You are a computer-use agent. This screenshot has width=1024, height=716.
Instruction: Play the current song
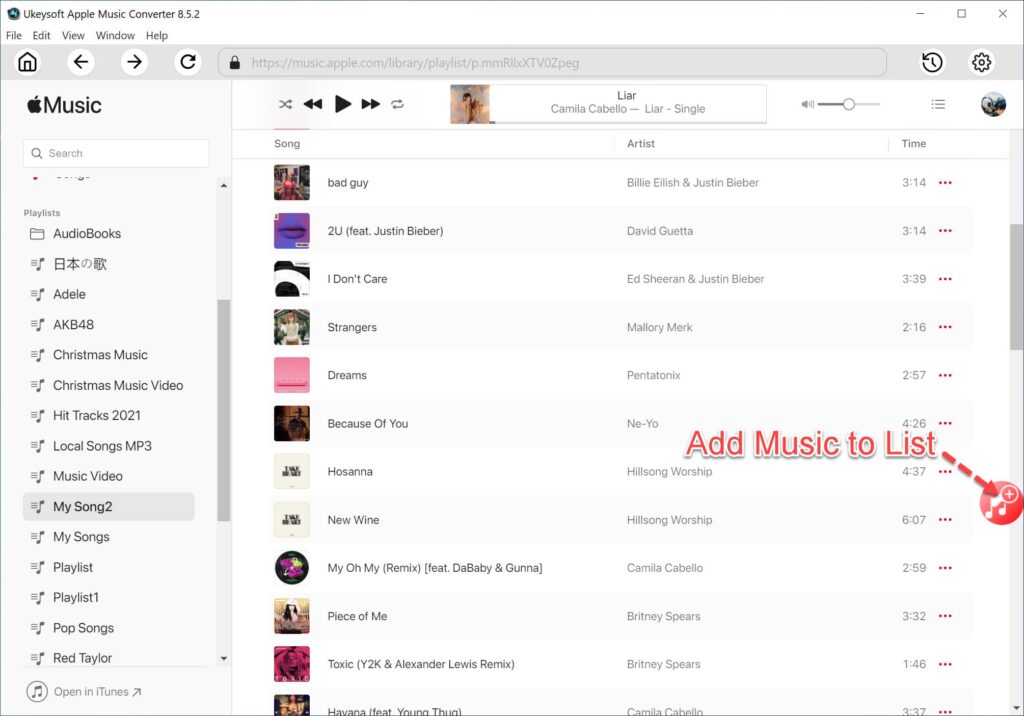tap(342, 104)
